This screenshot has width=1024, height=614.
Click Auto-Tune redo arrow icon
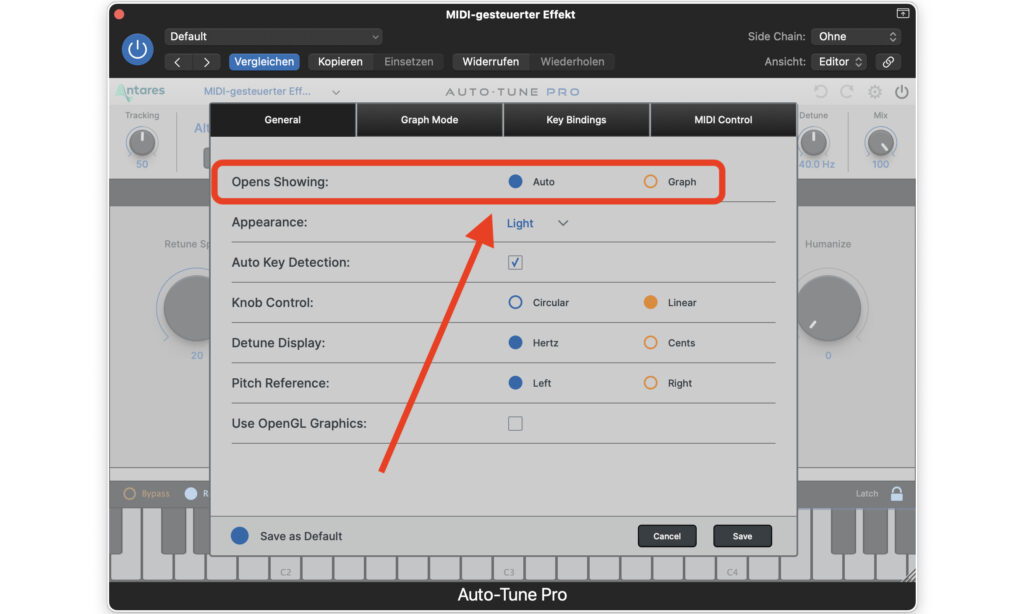click(847, 92)
